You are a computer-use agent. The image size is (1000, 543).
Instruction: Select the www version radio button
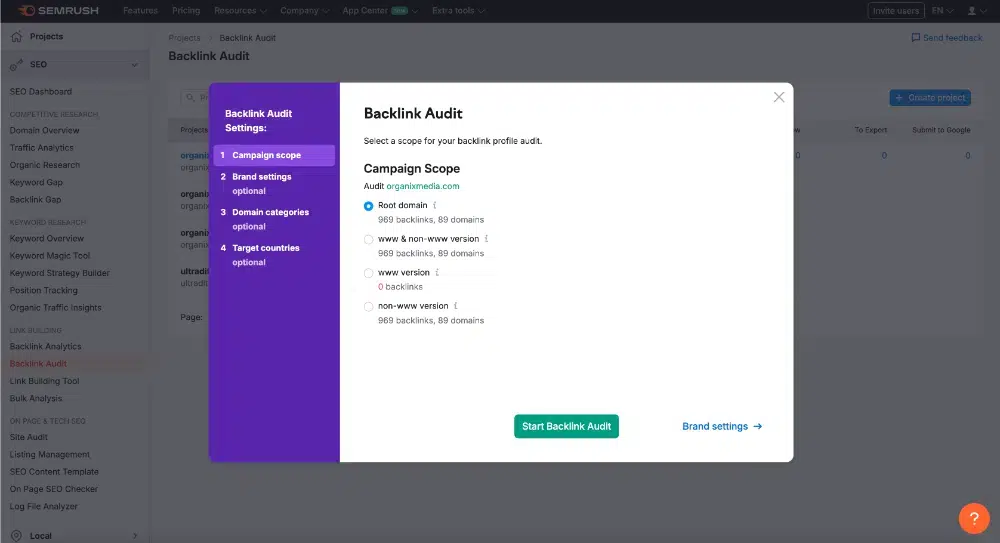pyautogui.click(x=369, y=273)
